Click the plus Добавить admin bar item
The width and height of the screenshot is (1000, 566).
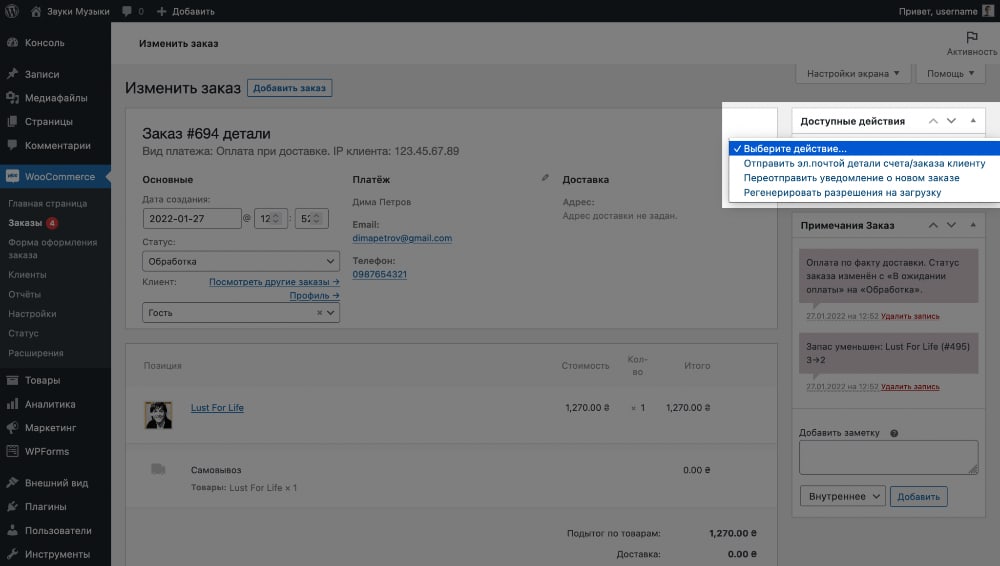pyautogui.click(x=186, y=11)
